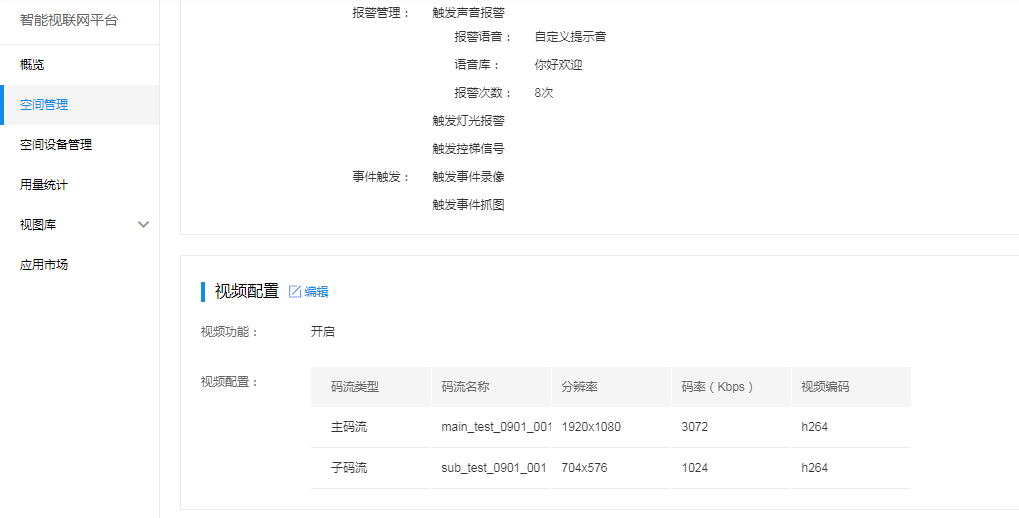Image resolution: width=1019 pixels, height=518 pixels.
Task: Click the 语音库： label
Action: 478,65
